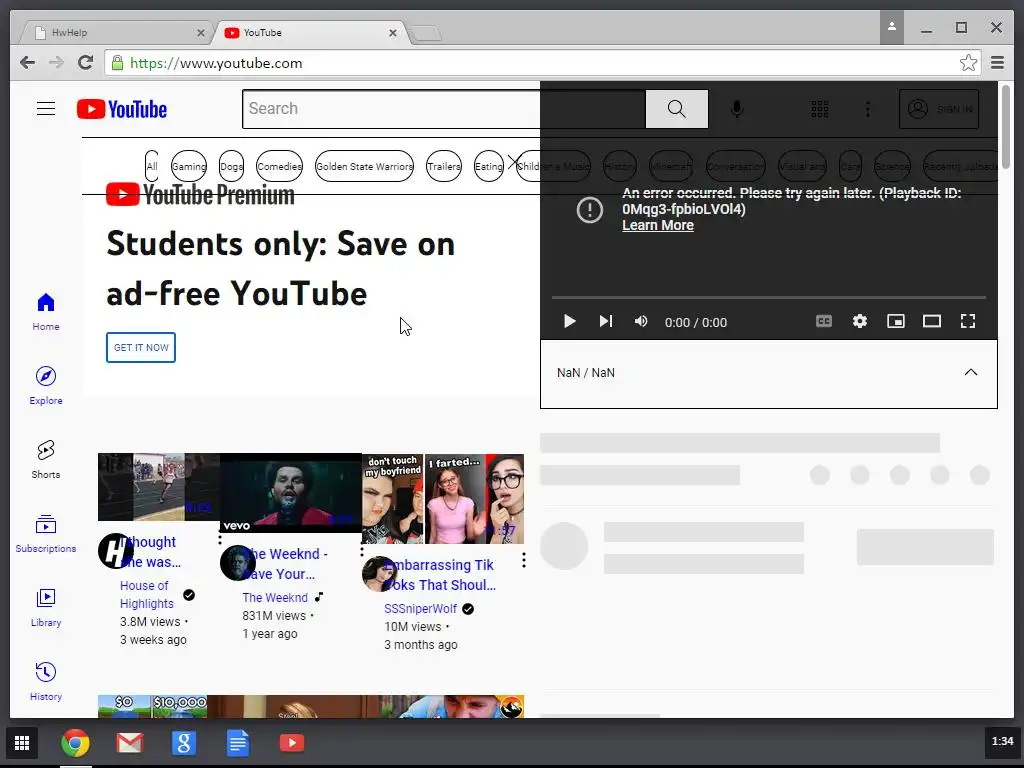Open House of Highlights channel link
The height and width of the screenshot is (768, 1024).
click(146, 594)
